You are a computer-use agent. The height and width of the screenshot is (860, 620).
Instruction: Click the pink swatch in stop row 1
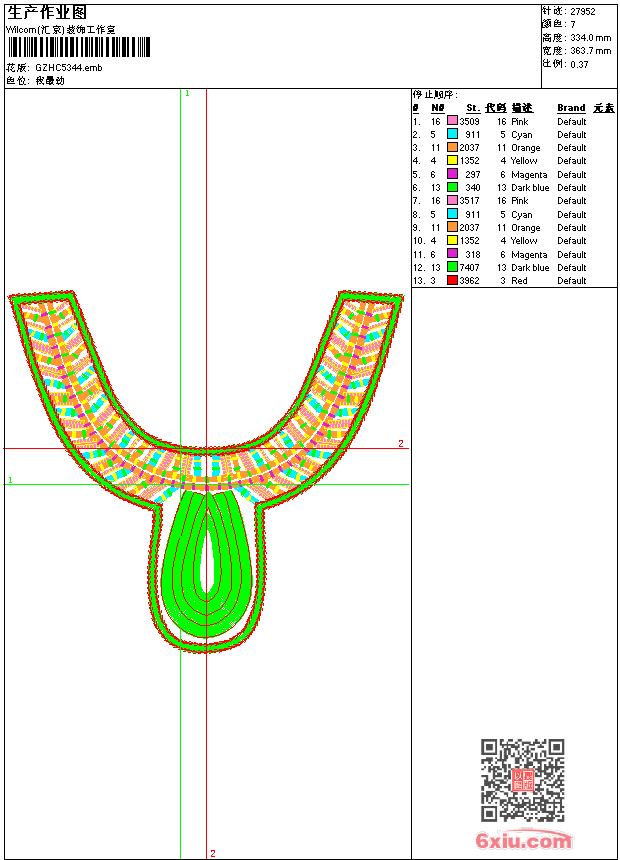click(452, 121)
